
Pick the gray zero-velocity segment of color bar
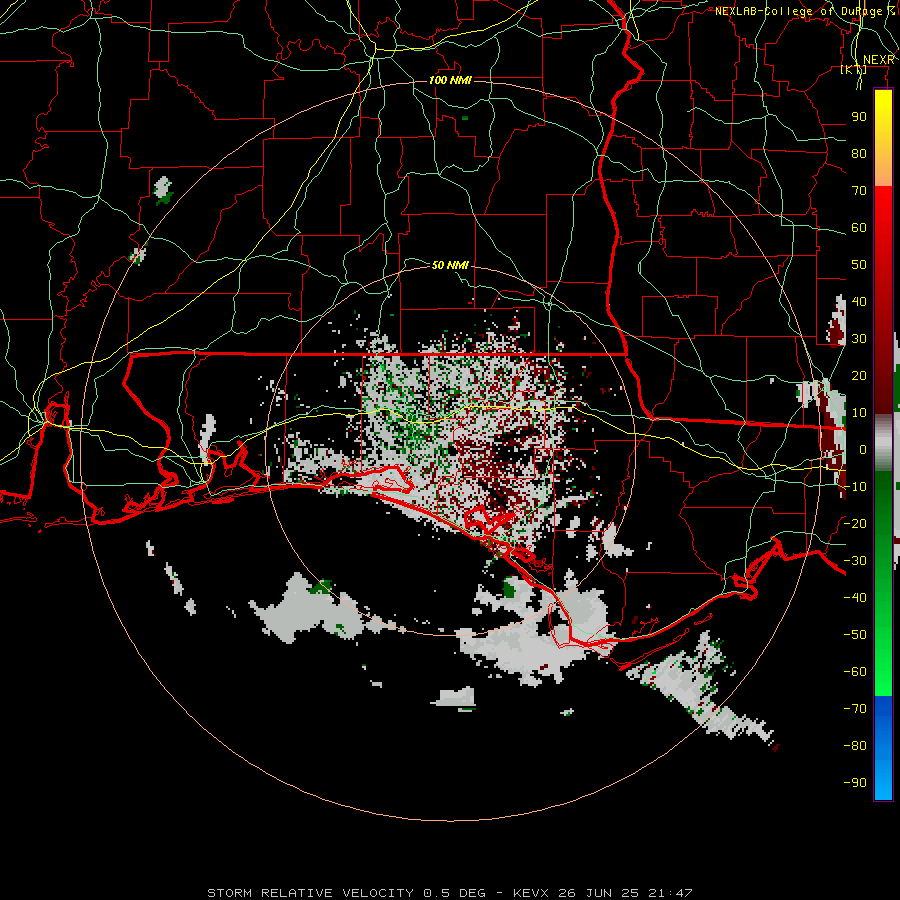883,442
